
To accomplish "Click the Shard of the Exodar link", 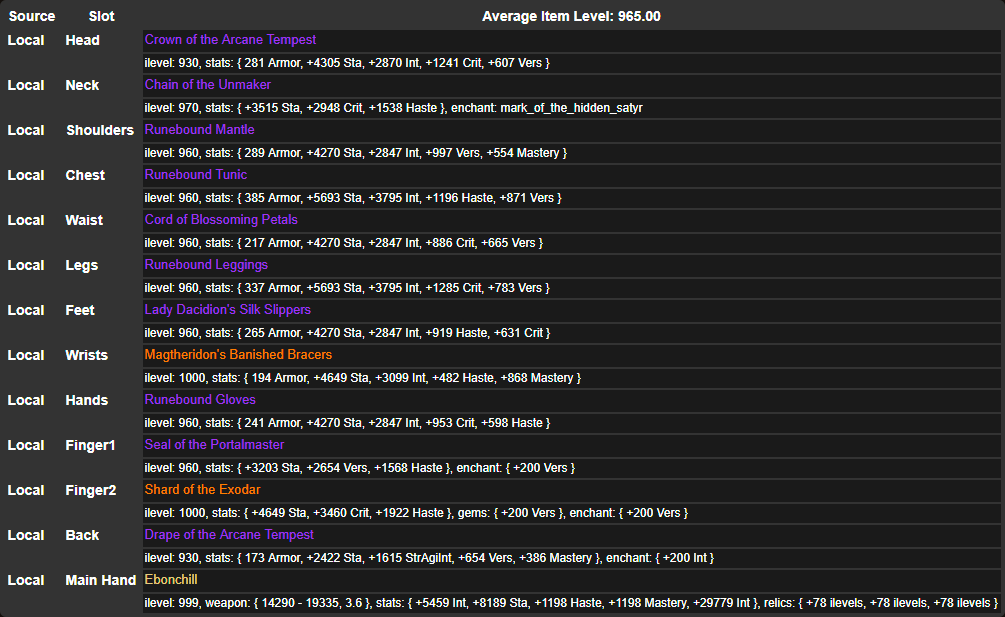I will tap(203, 489).
